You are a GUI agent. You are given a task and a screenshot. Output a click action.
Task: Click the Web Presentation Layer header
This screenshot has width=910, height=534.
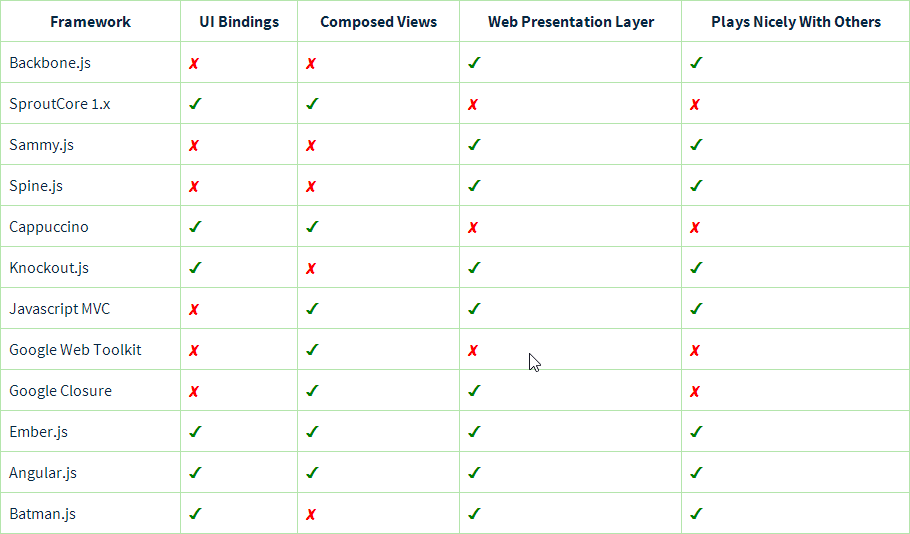pos(571,22)
